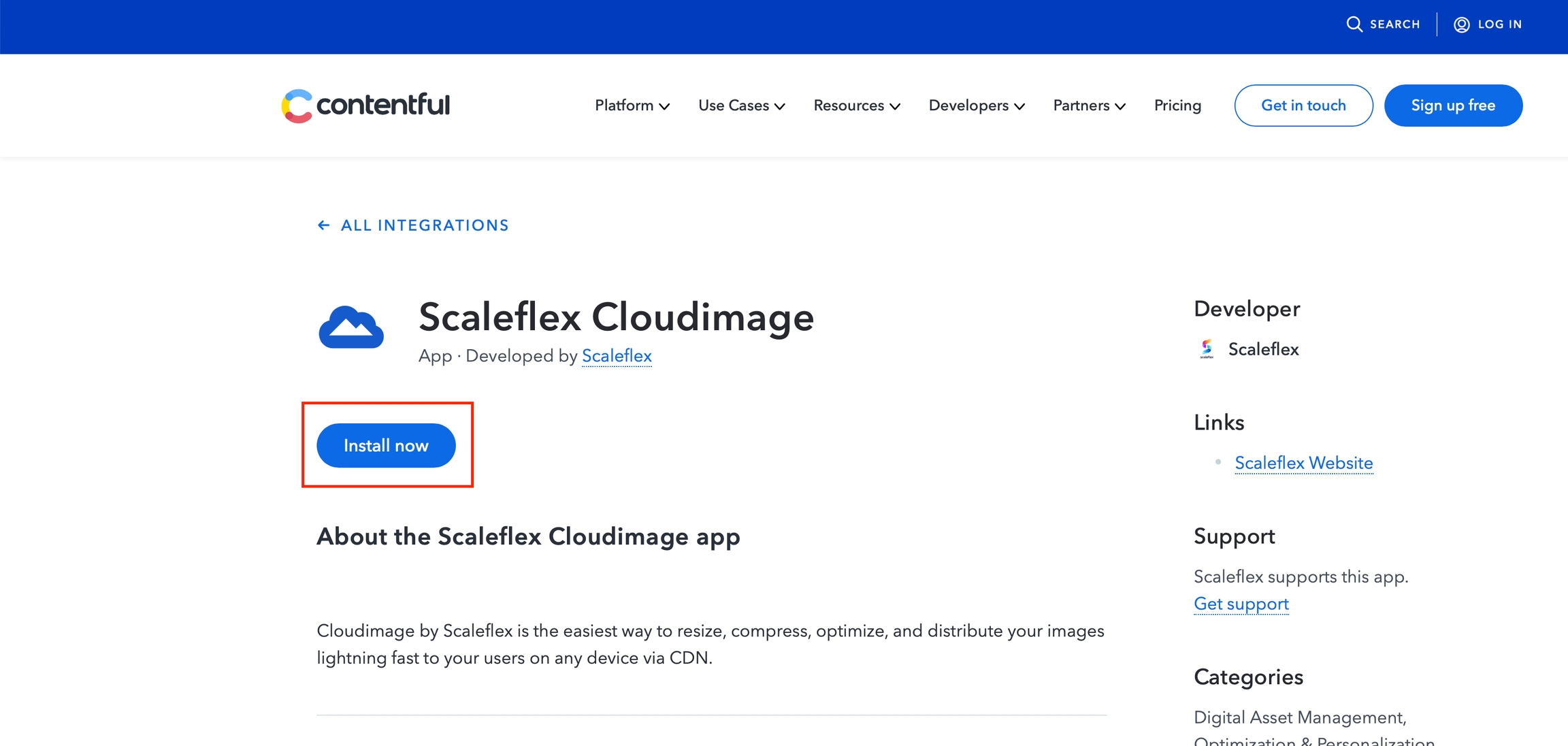1568x746 pixels.
Task: Expand the Platform dropdown menu
Action: pos(632,106)
